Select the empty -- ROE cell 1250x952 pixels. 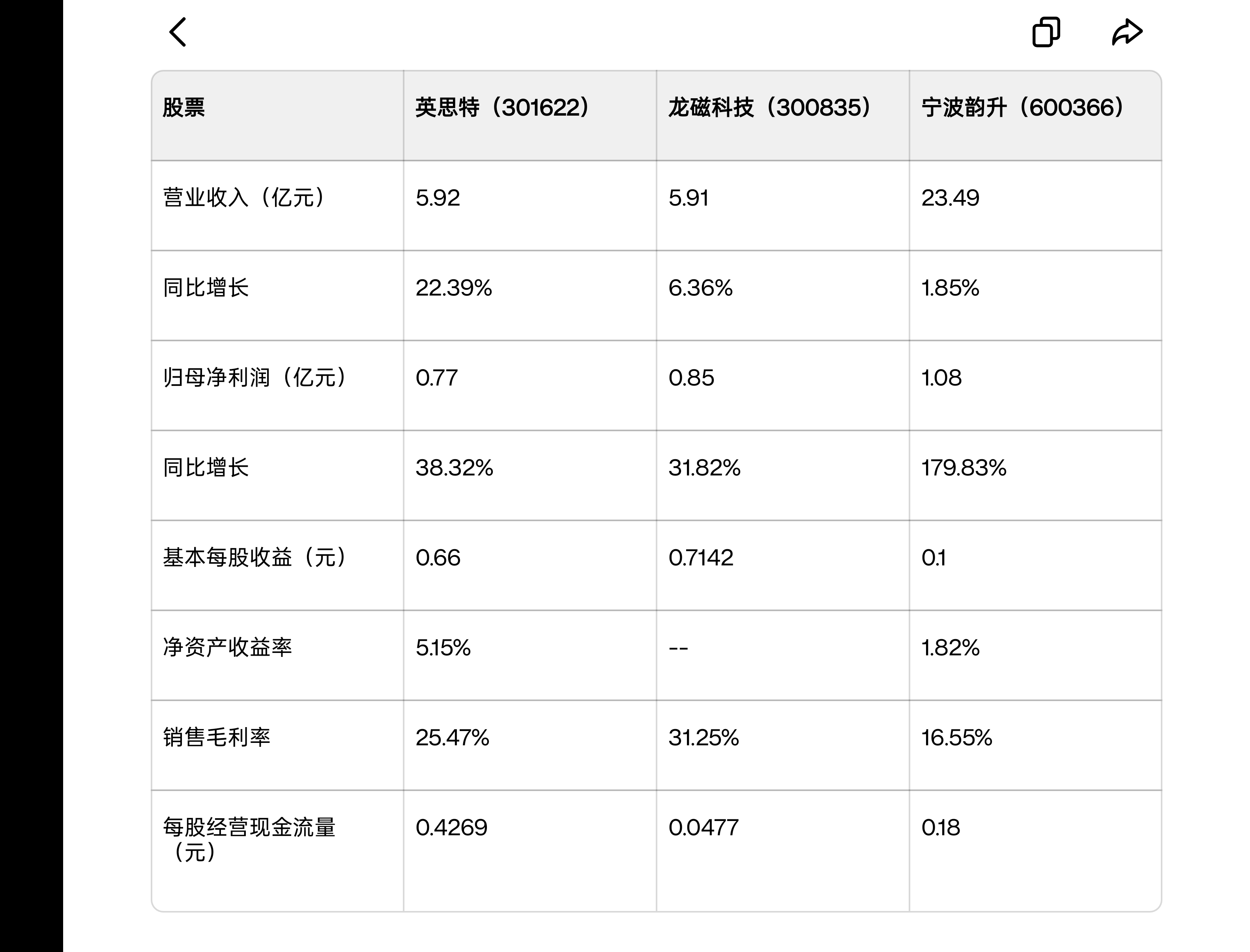tap(678, 648)
